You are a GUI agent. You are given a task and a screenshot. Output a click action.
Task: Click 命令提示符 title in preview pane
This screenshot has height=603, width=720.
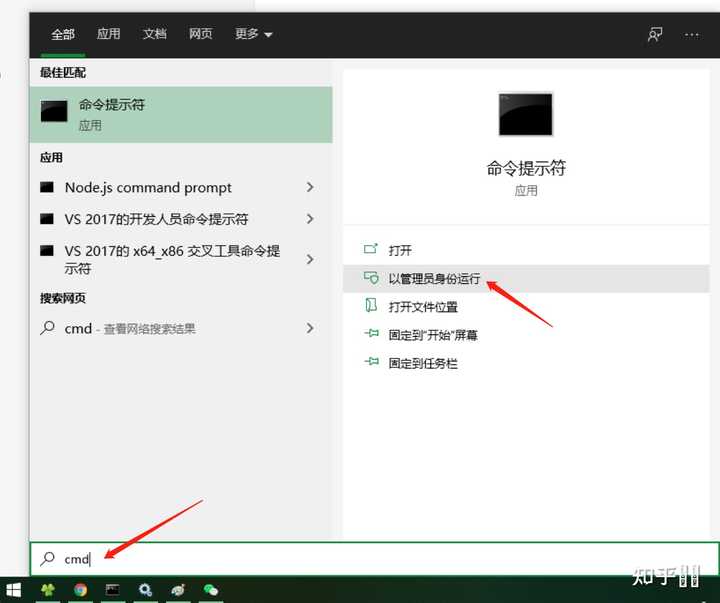(526, 169)
